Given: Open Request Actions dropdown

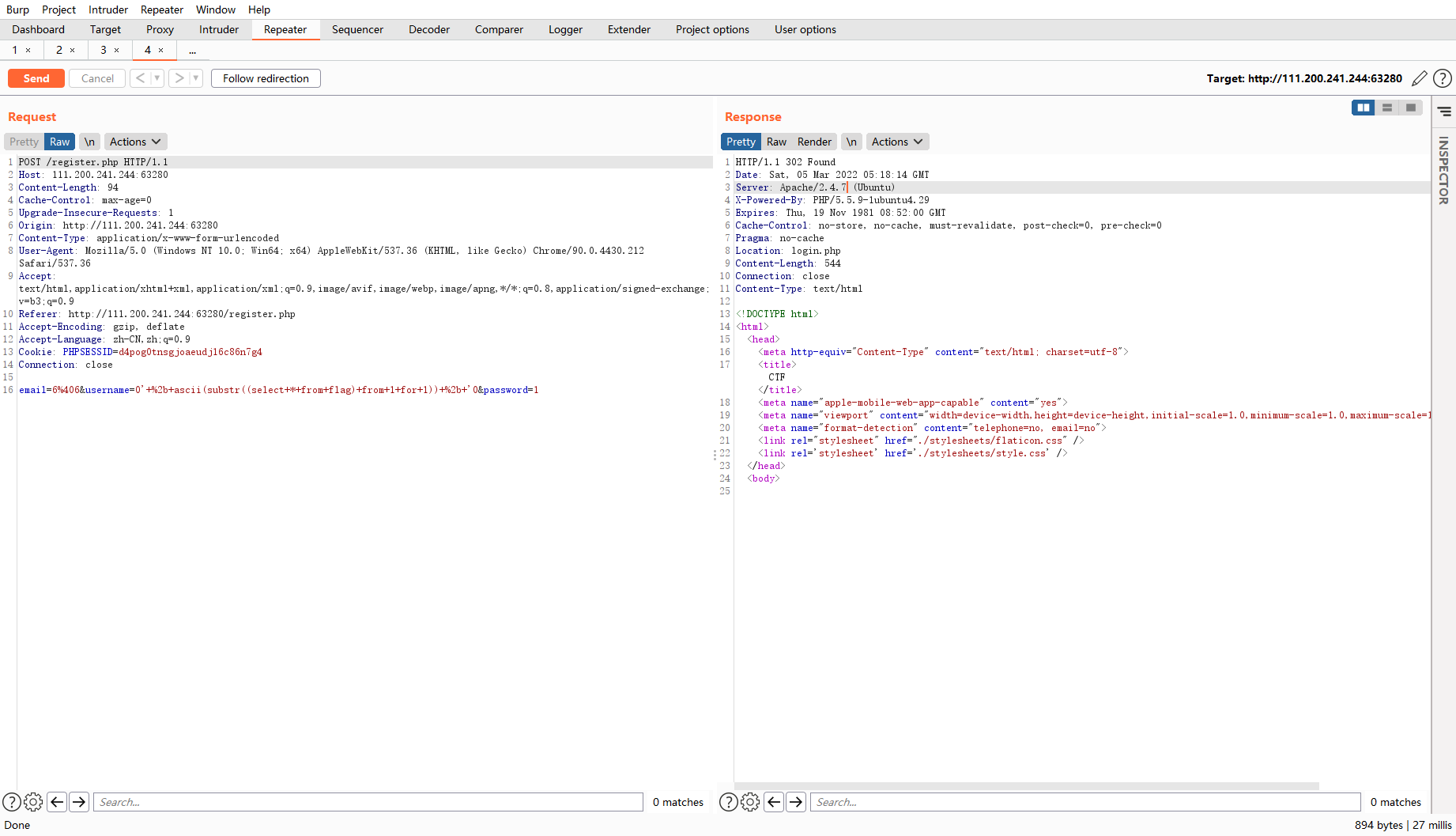Looking at the screenshot, I should pos(135,142).
